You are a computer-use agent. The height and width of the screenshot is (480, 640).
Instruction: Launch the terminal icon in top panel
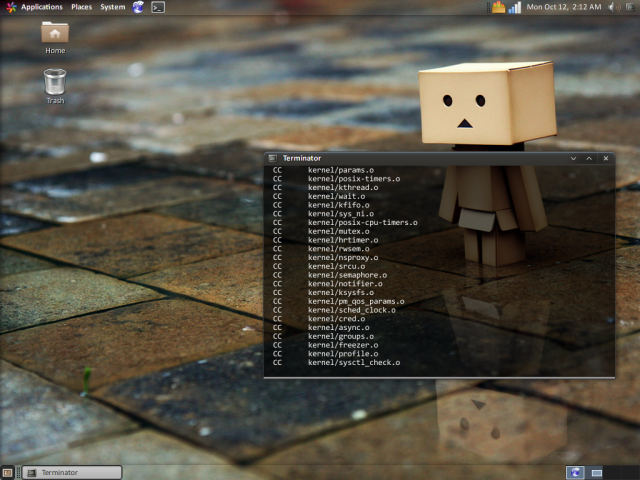[x=158, y=7]
